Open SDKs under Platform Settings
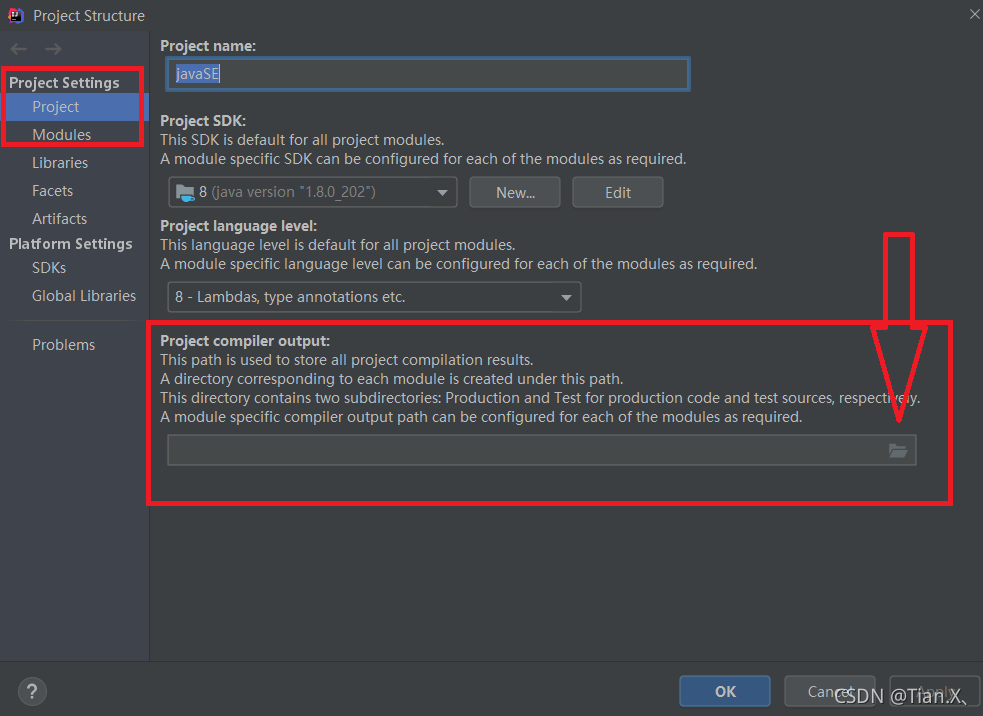The height and width of the screenshot is (716, 983). click(x=49, y=268)
